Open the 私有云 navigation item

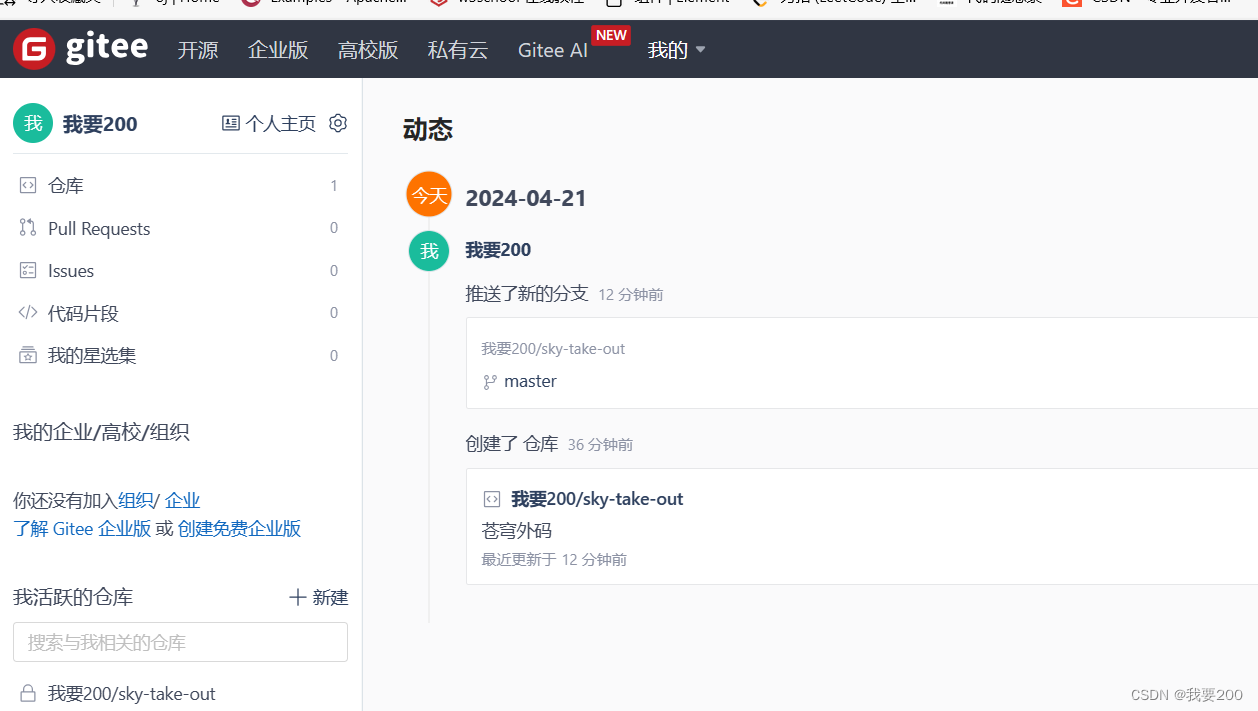458,50
